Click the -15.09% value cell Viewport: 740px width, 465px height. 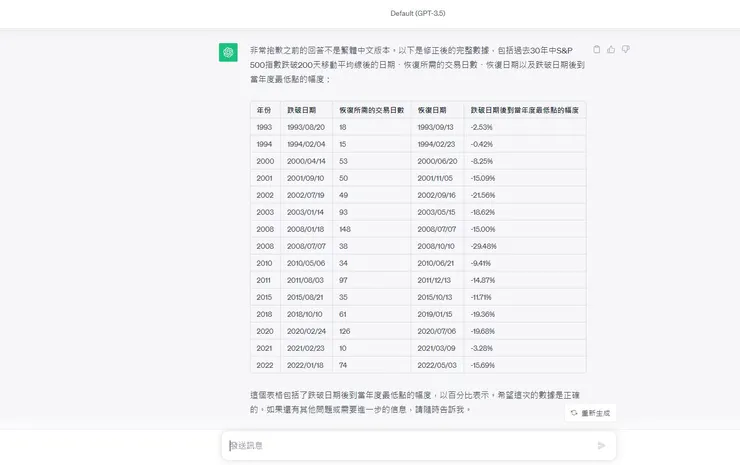click(x=525, y=178)
